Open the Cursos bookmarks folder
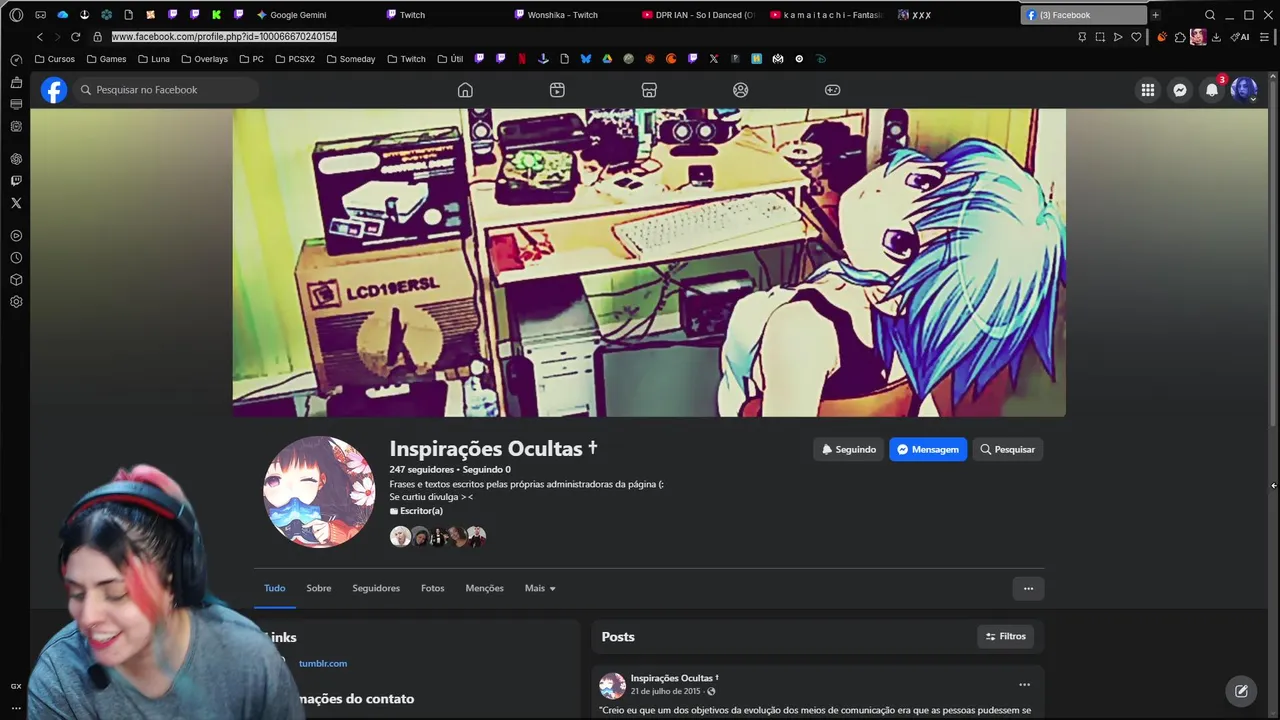 pos(55,59)
